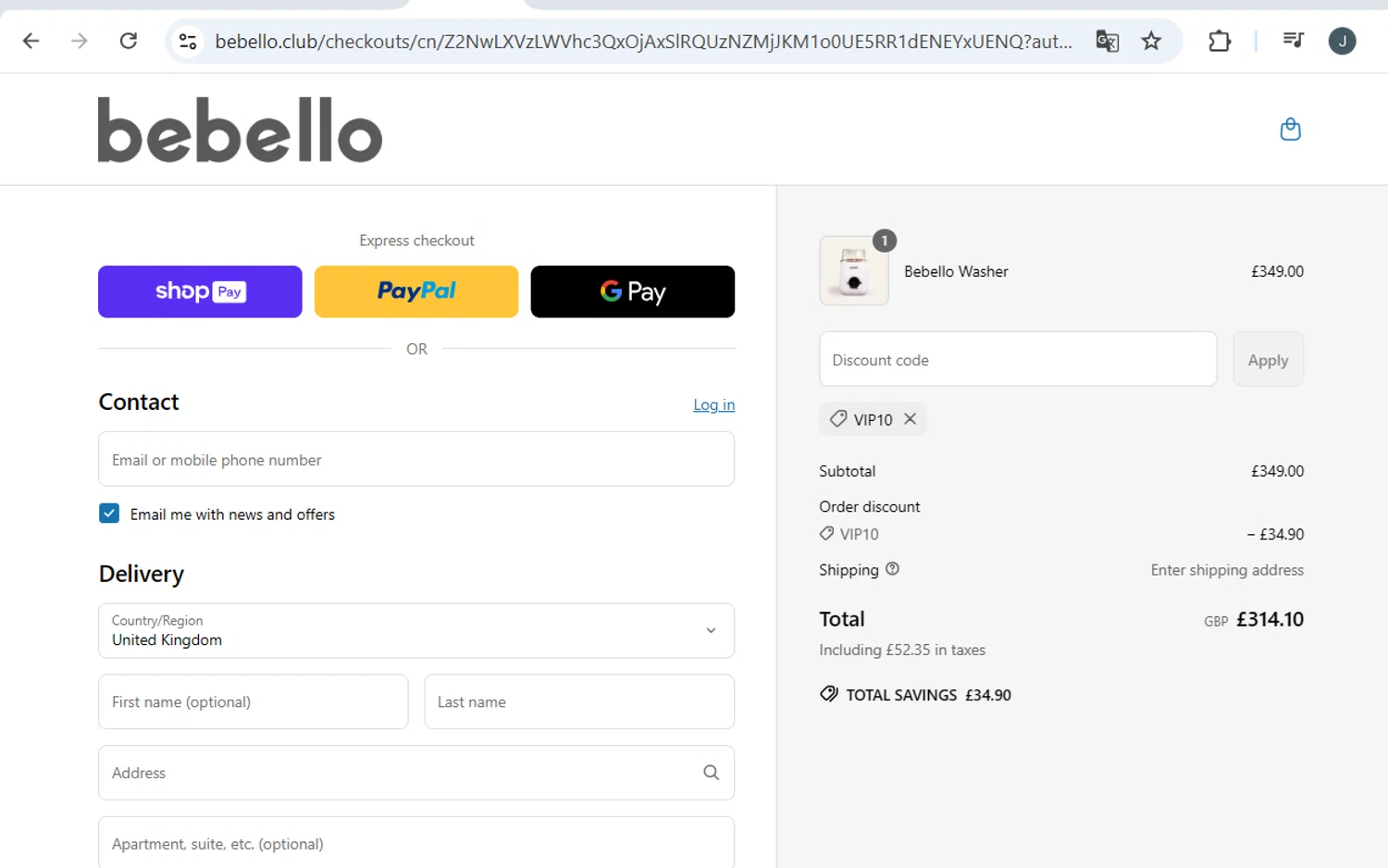Click the Bebello Washer product name

(x=956, y=271)
